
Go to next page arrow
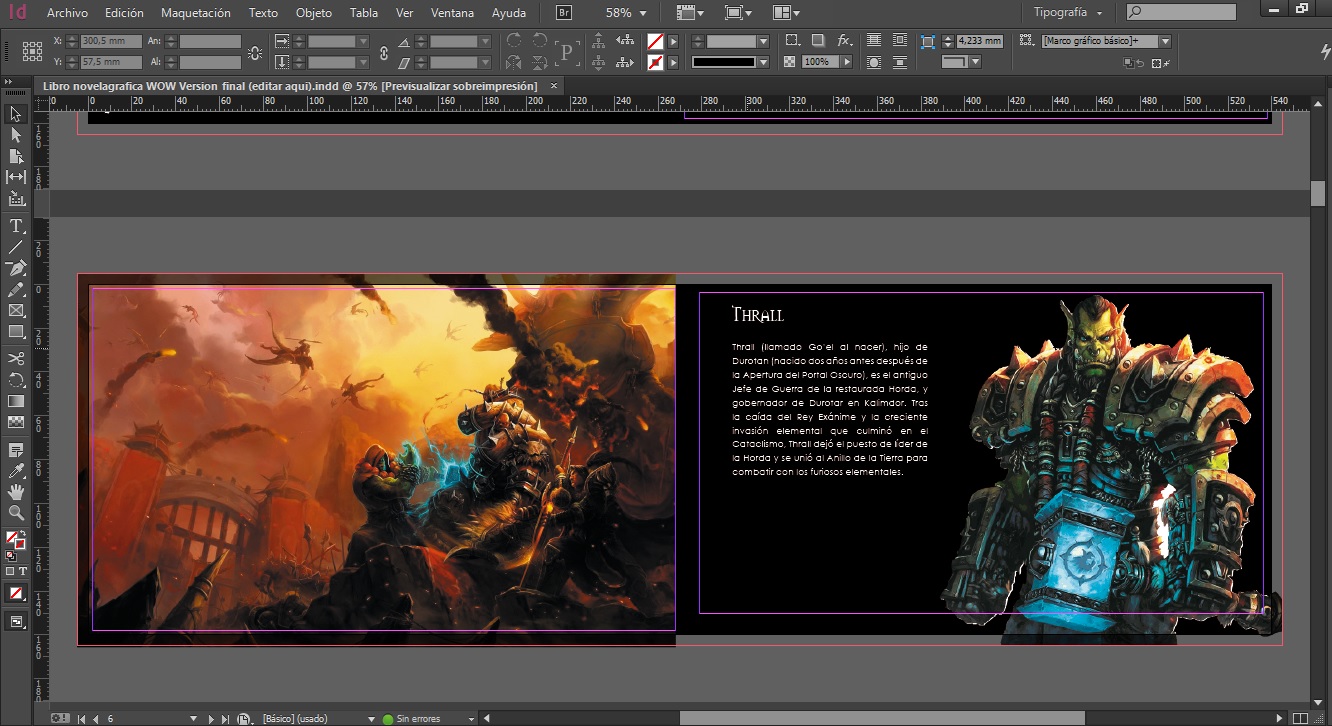tap(211, 718)
